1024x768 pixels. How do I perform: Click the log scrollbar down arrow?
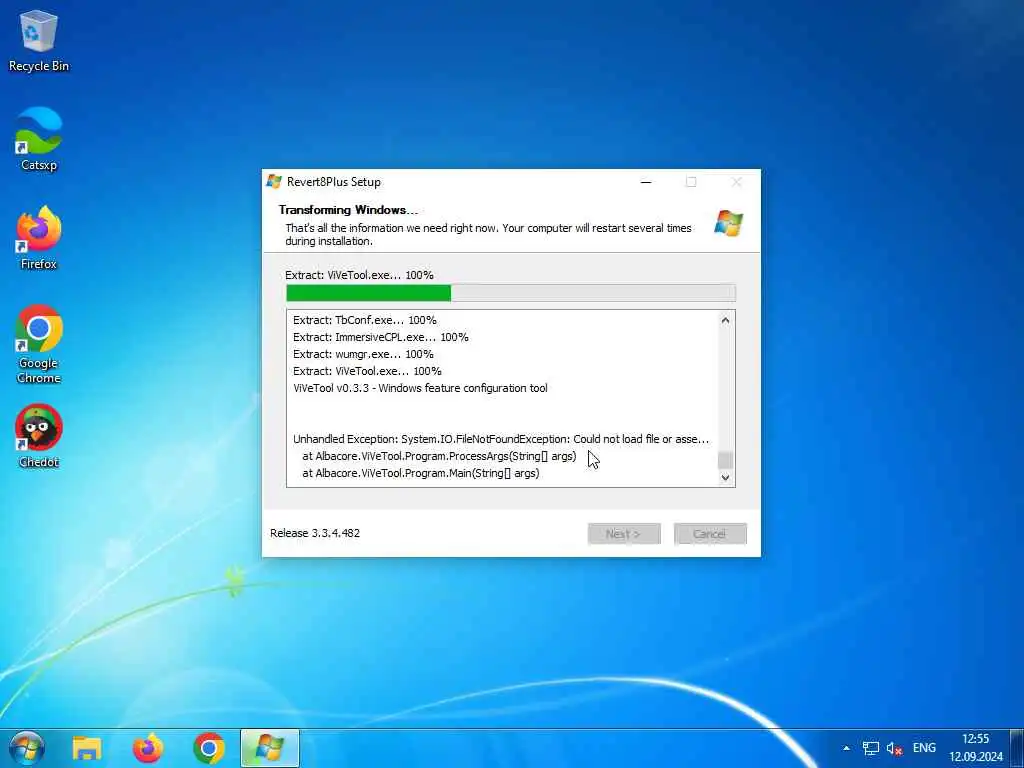(x=725, y=477)
